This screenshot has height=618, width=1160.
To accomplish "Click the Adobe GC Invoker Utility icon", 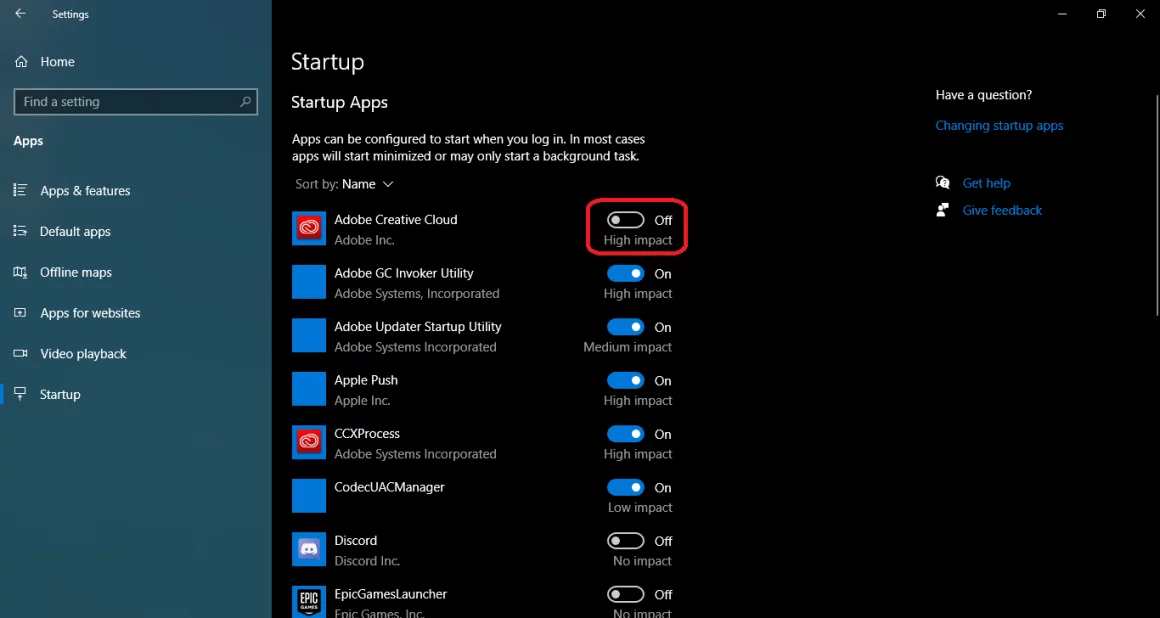I will pyautogui.click(x=308, y=282).
